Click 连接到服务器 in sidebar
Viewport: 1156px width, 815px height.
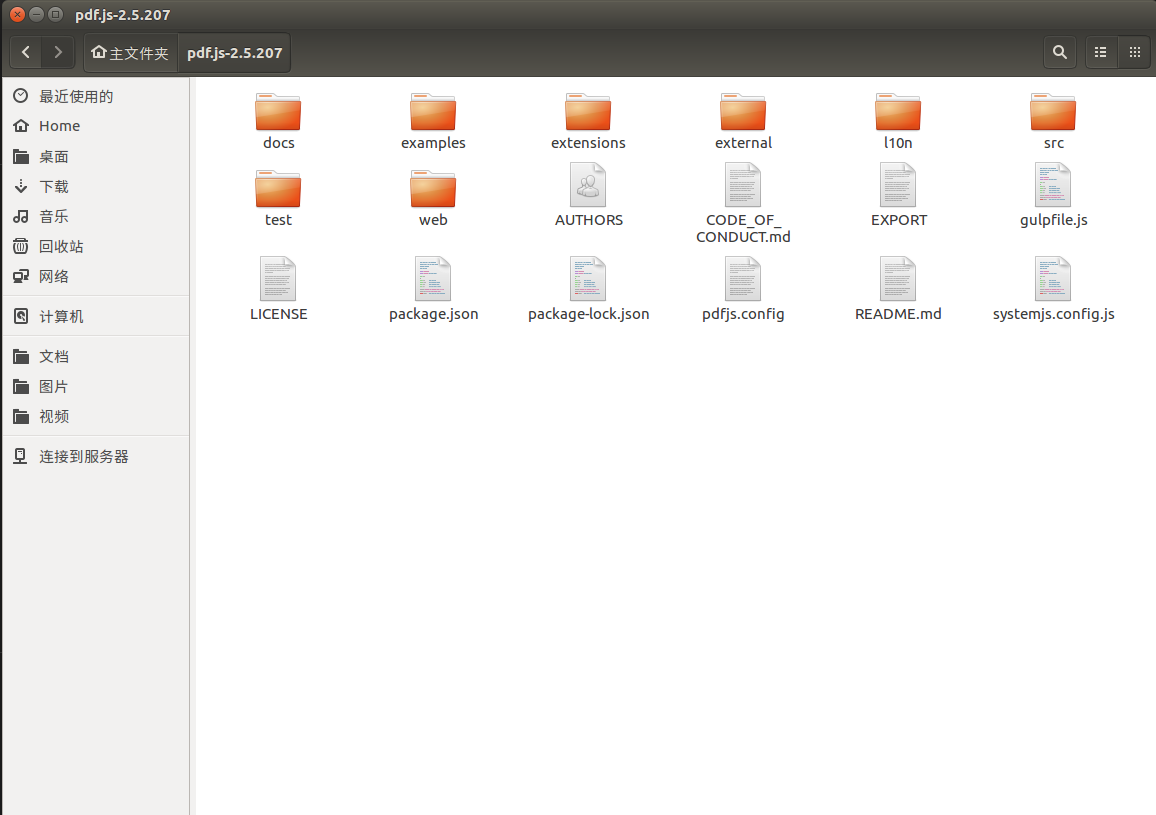pyautogui.click(x=96, y=457)
